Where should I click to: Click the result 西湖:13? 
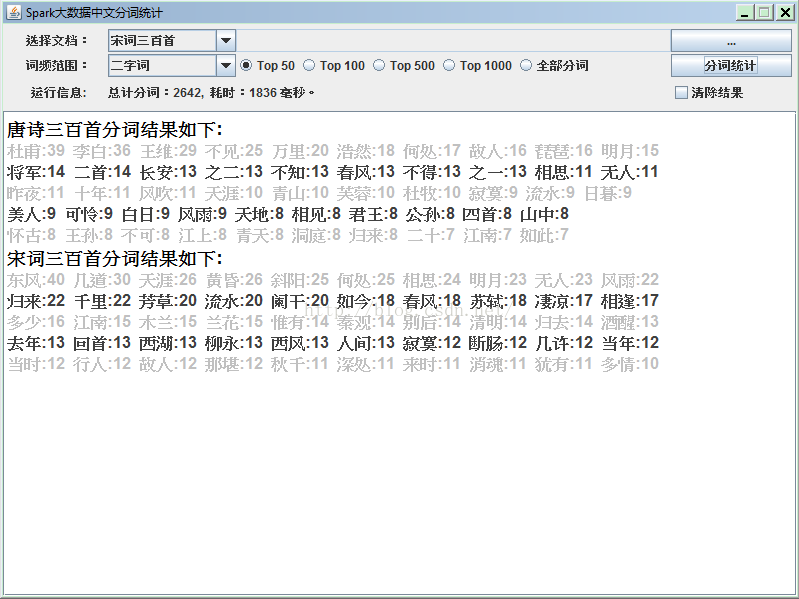tap(168, 343)
